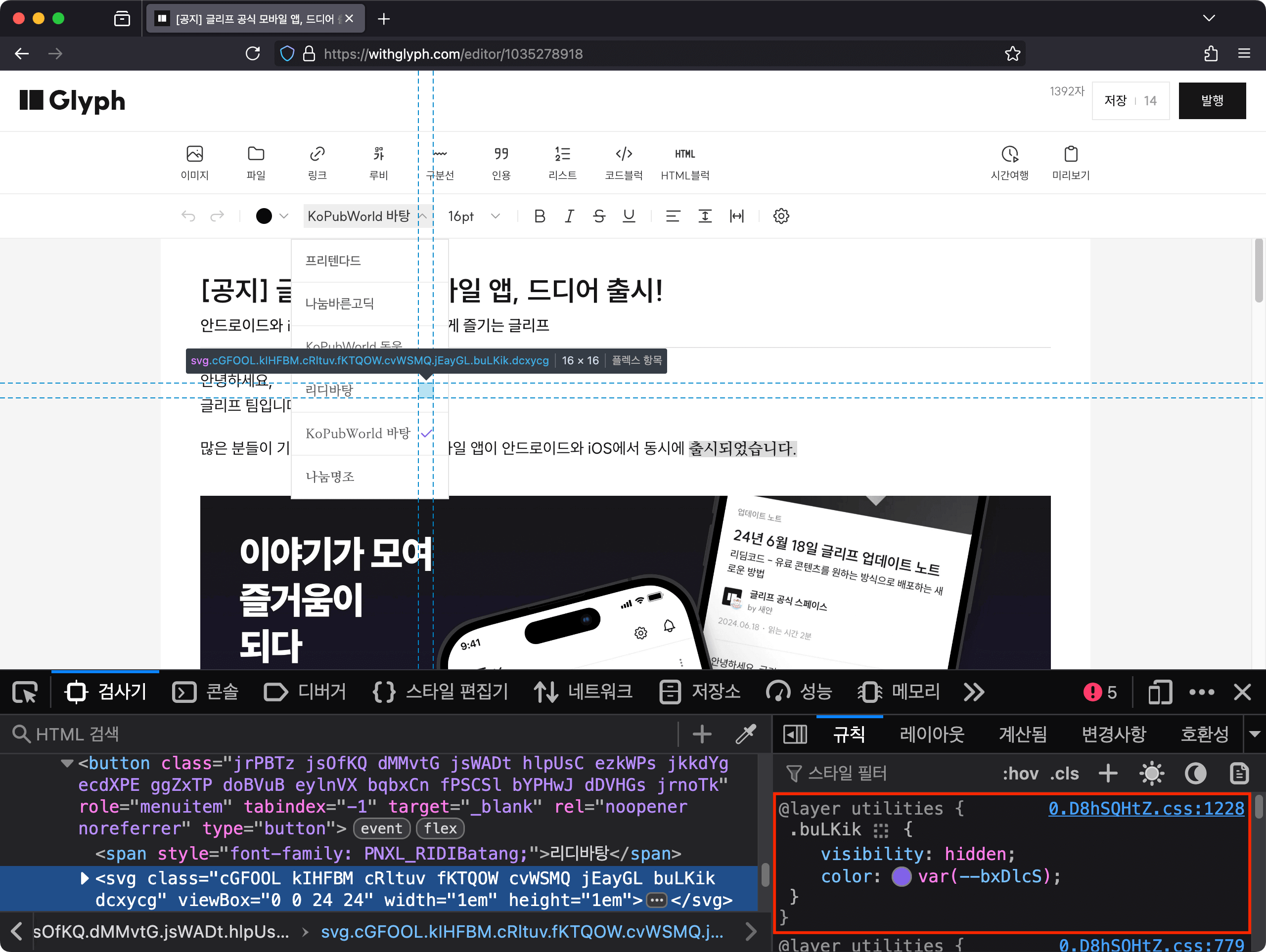Screen dimensions: 1266x952
Task: Open devtools more options menu
Action: pos(1201,692)
